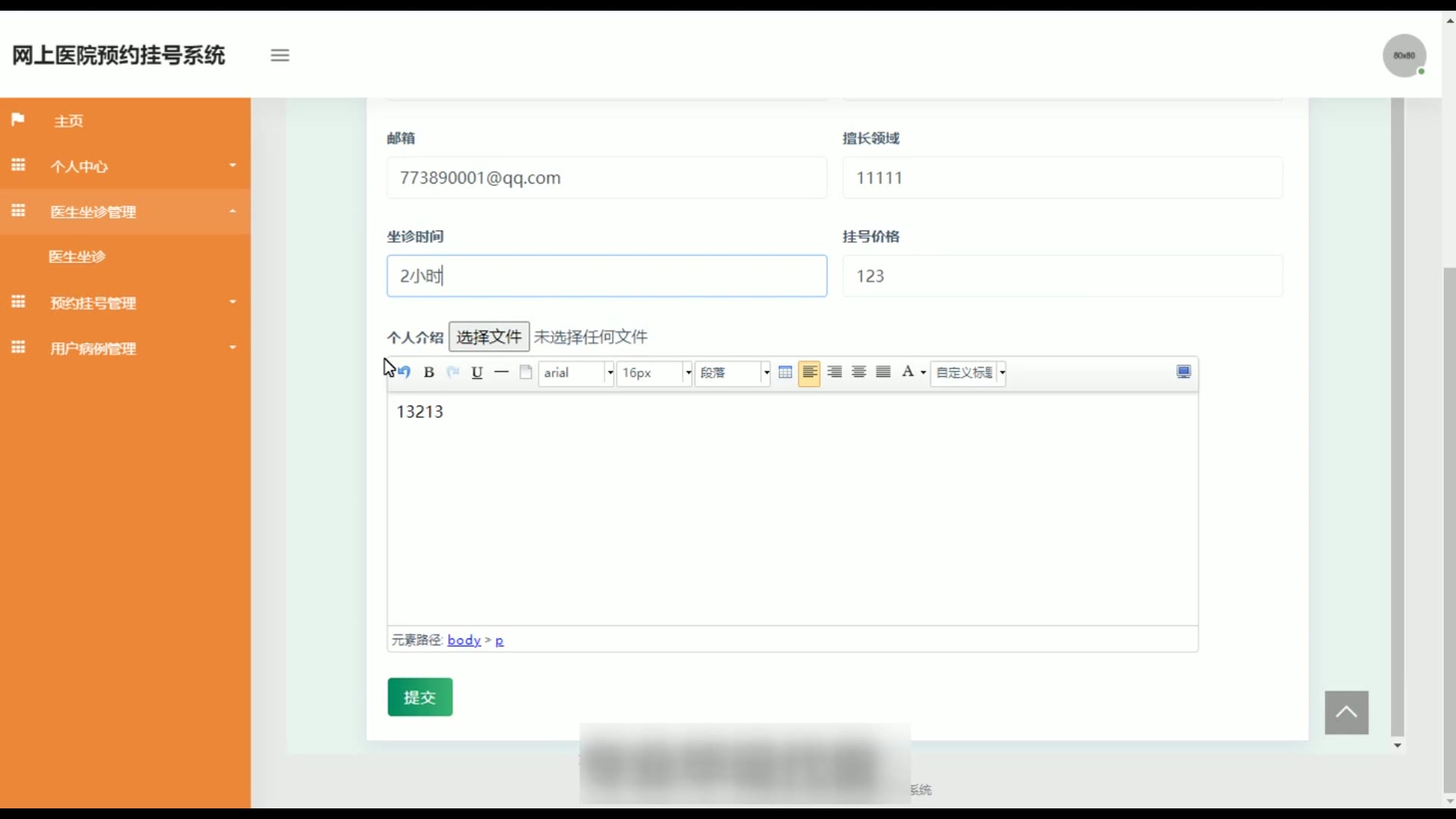Click the undo arrow in editor toolbar
Screen dimensions: 1456x819
click(x=404, y=372)
